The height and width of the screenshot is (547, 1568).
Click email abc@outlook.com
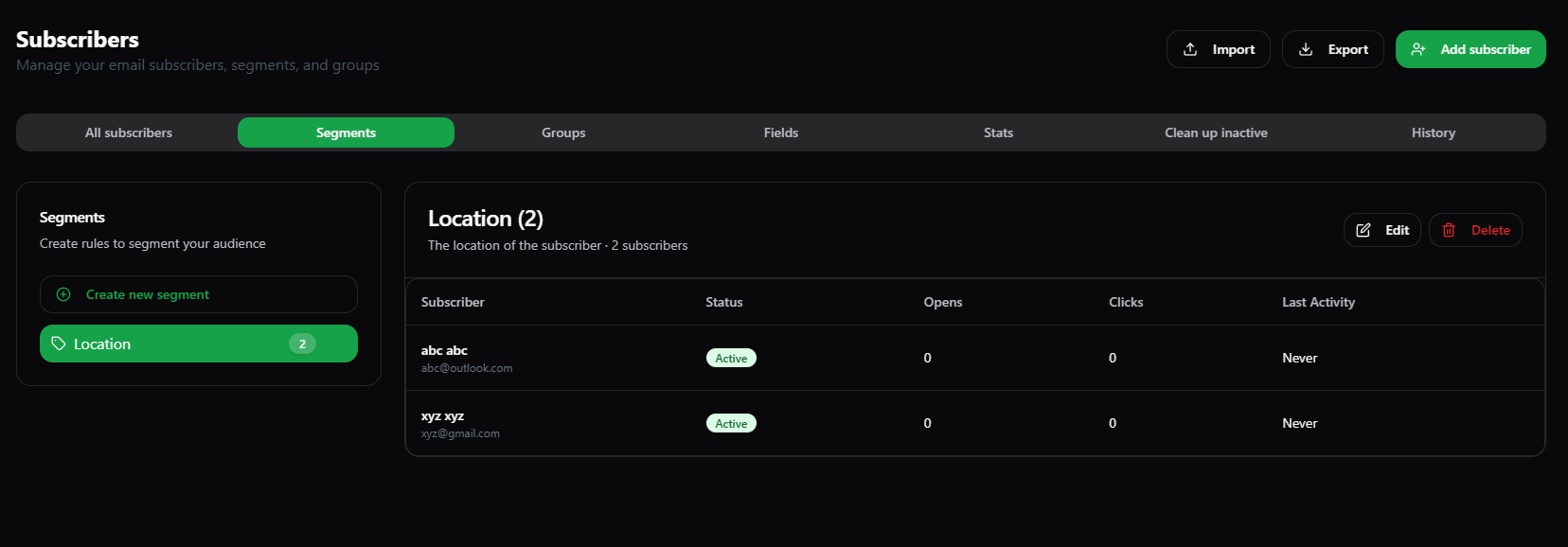467,368
